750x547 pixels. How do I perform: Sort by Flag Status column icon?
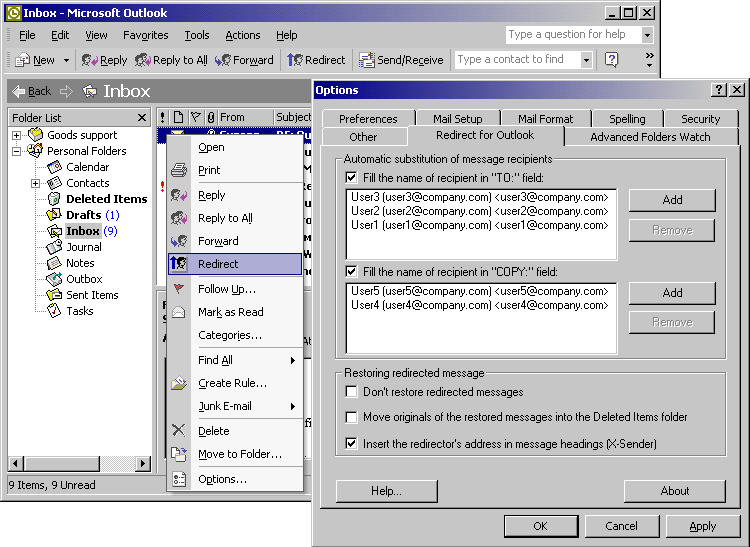pyautogui.click(x=196, y=117)
